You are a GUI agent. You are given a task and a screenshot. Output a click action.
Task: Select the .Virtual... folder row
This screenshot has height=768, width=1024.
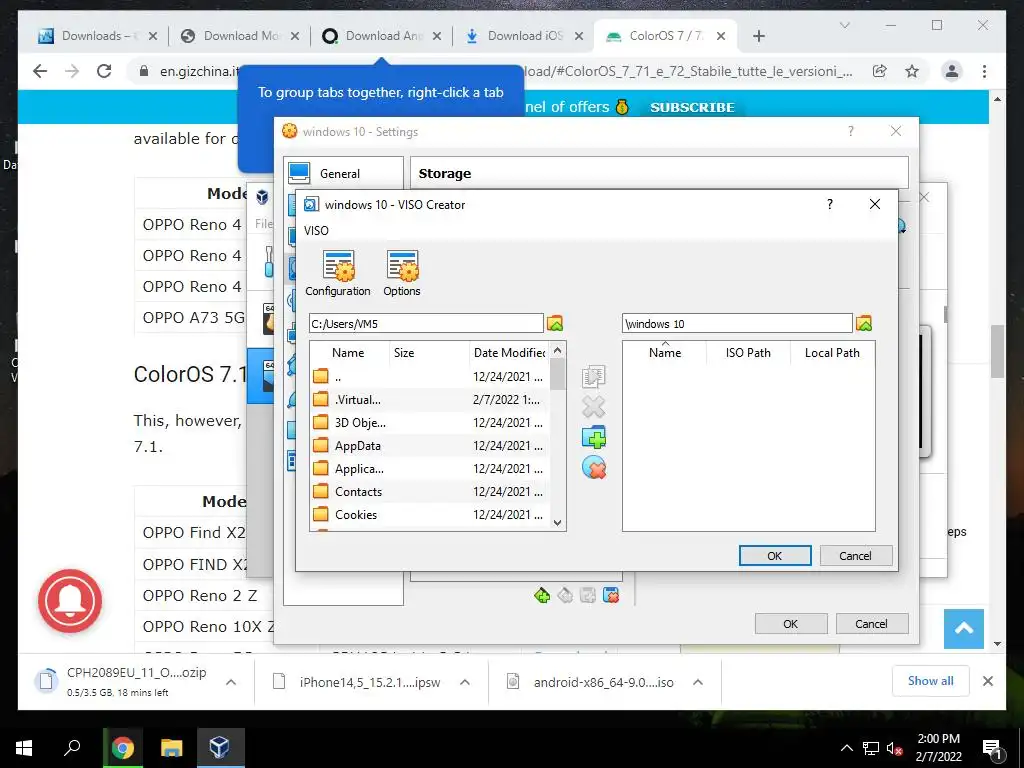429,400
